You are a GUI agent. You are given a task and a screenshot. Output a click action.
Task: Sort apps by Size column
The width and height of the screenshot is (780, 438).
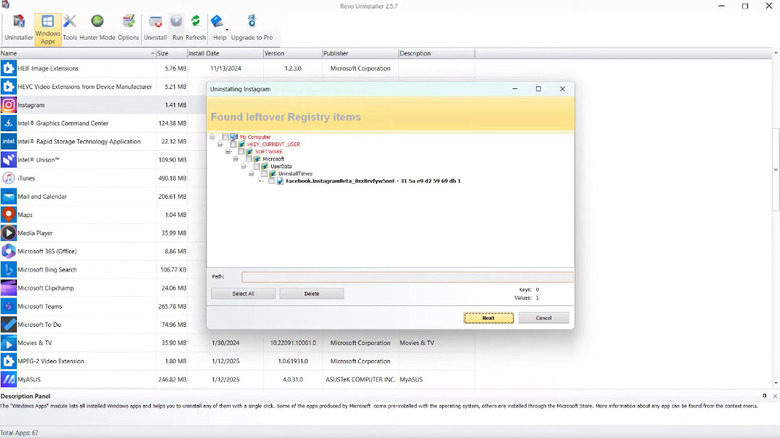coord(172,53)
